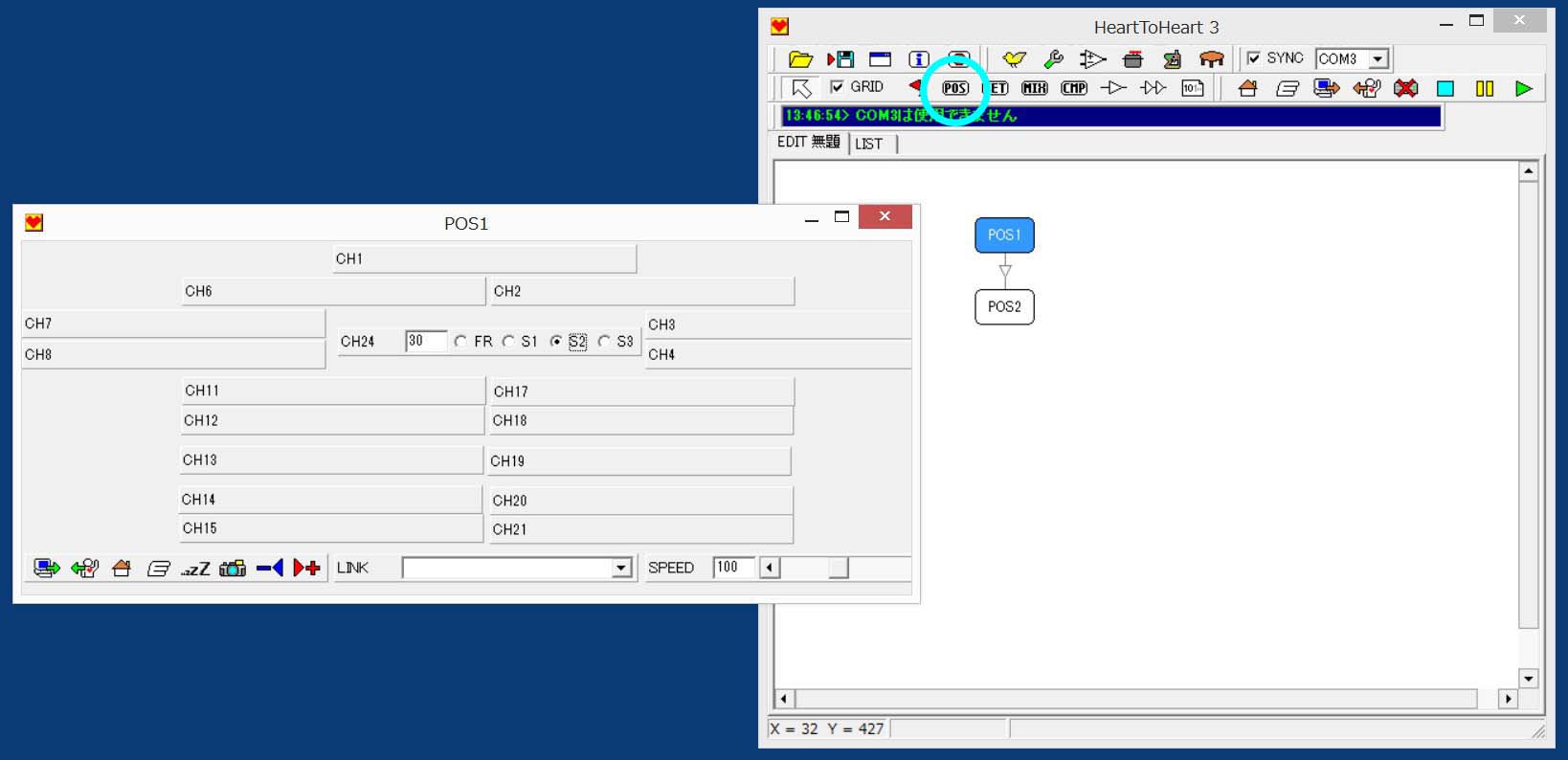Open a file with the folder icon
This screenshot has width=1568, height=760.
point(800,59)
